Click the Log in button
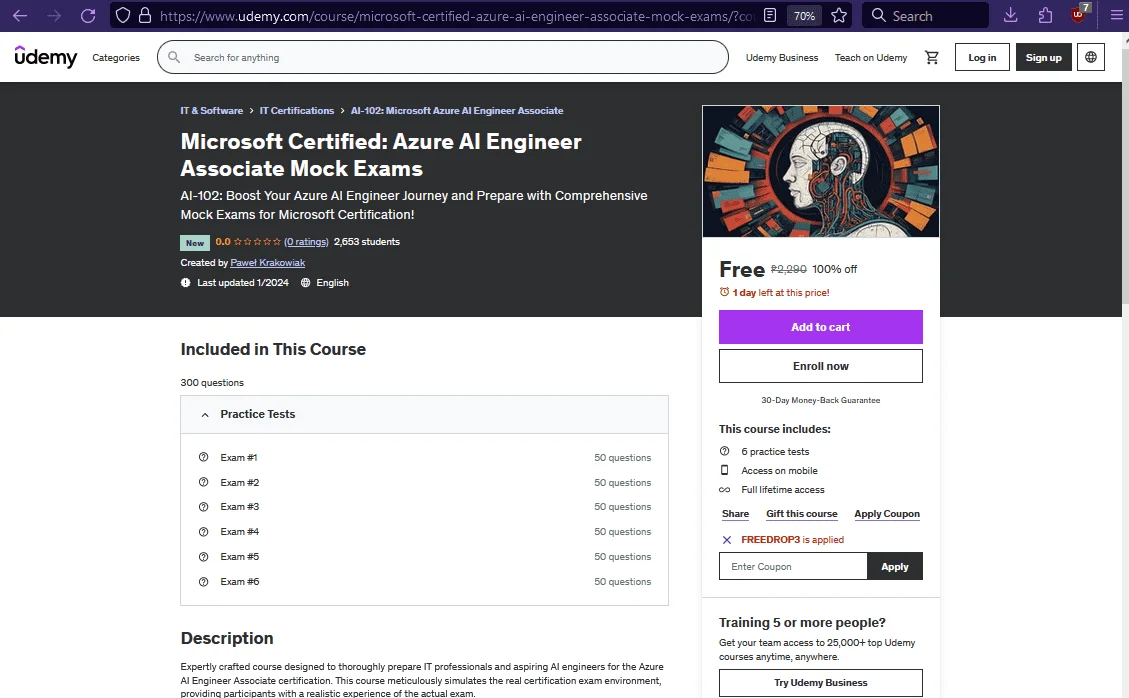This screenshot has height=698, width=1129. [982, 57]
